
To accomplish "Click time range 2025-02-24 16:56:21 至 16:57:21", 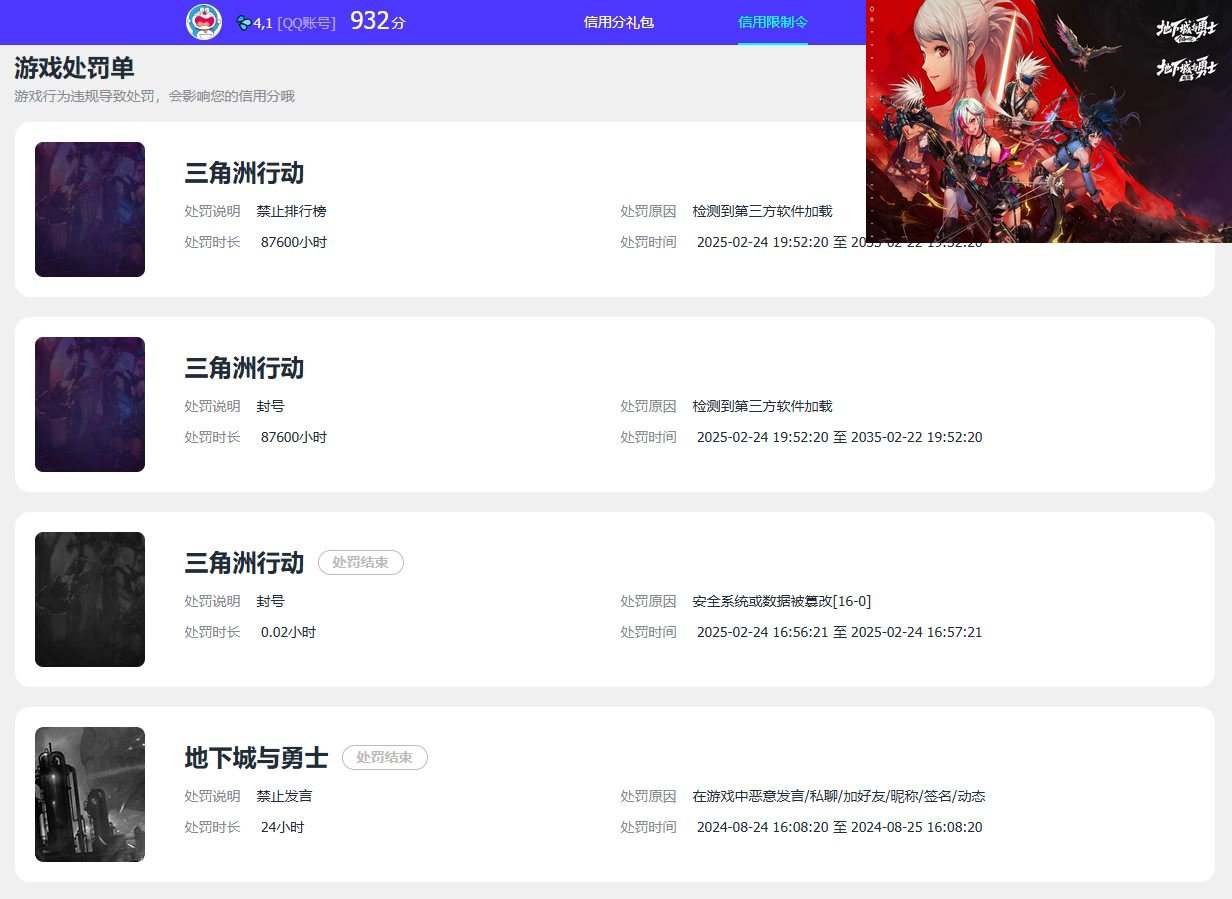I will [839, 632].
